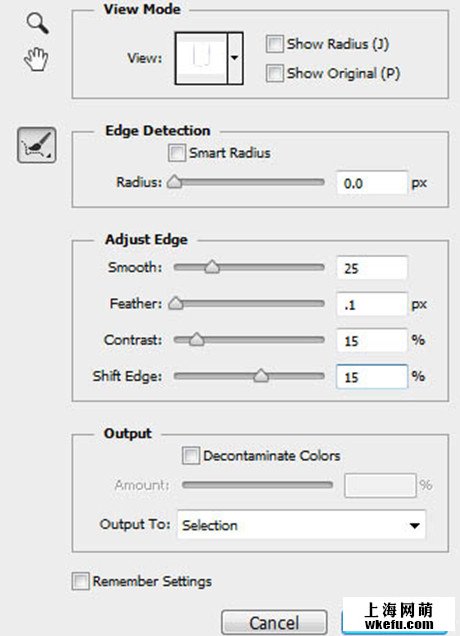The height and width of the screenshot is (636, 460).
Task: Click the Feather value input field
Action: [x=372, y=304]
